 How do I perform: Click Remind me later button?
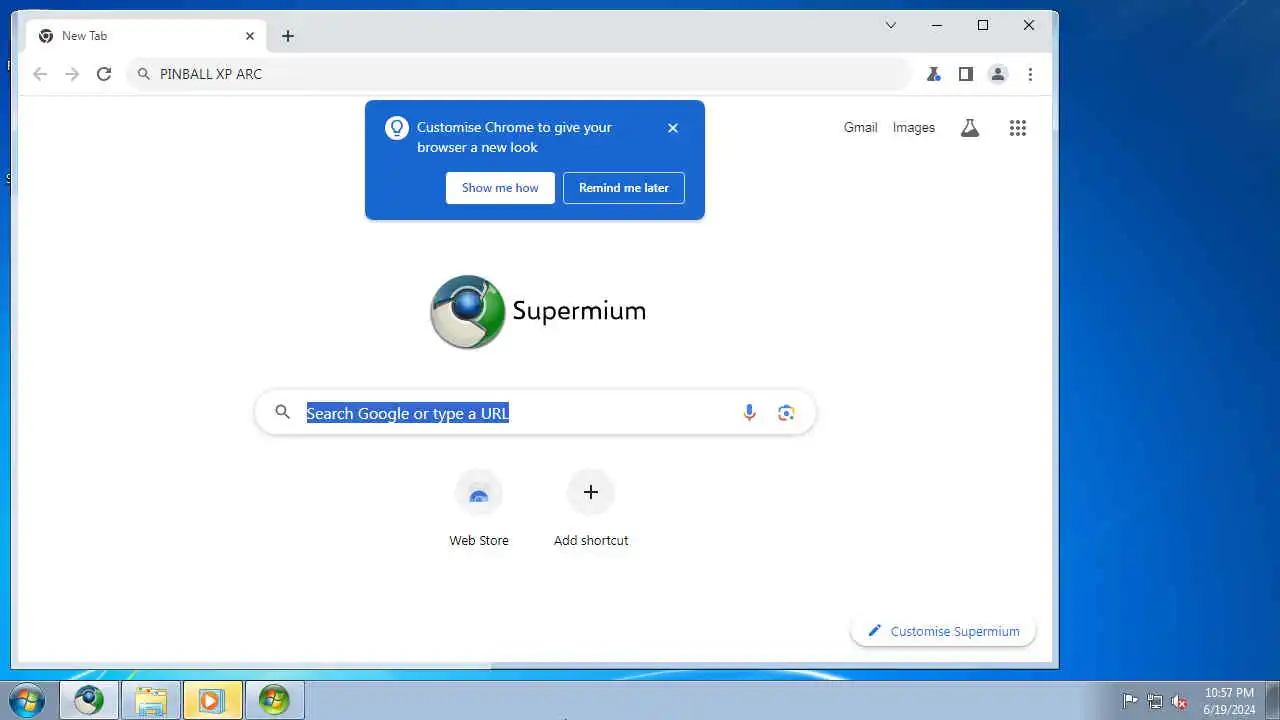click(624, 188)
